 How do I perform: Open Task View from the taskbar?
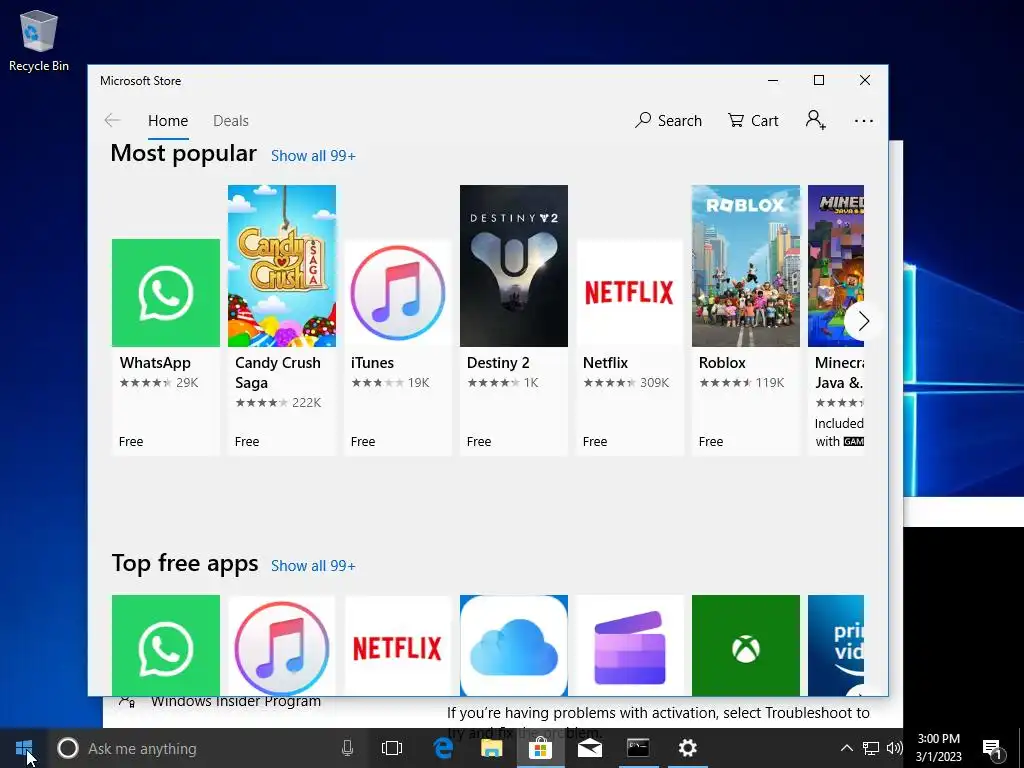point(392,748)
